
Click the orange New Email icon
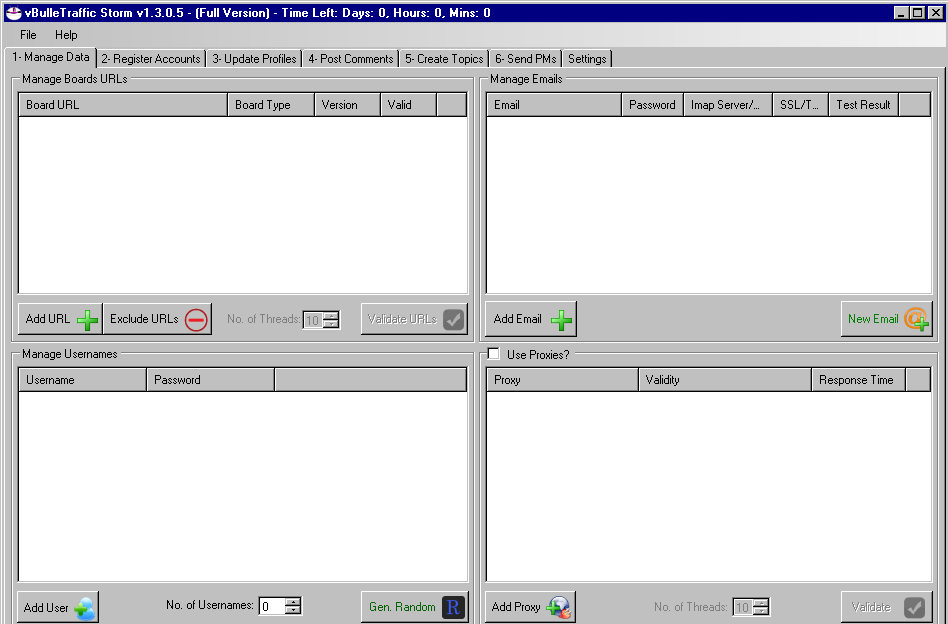point(916,318)
